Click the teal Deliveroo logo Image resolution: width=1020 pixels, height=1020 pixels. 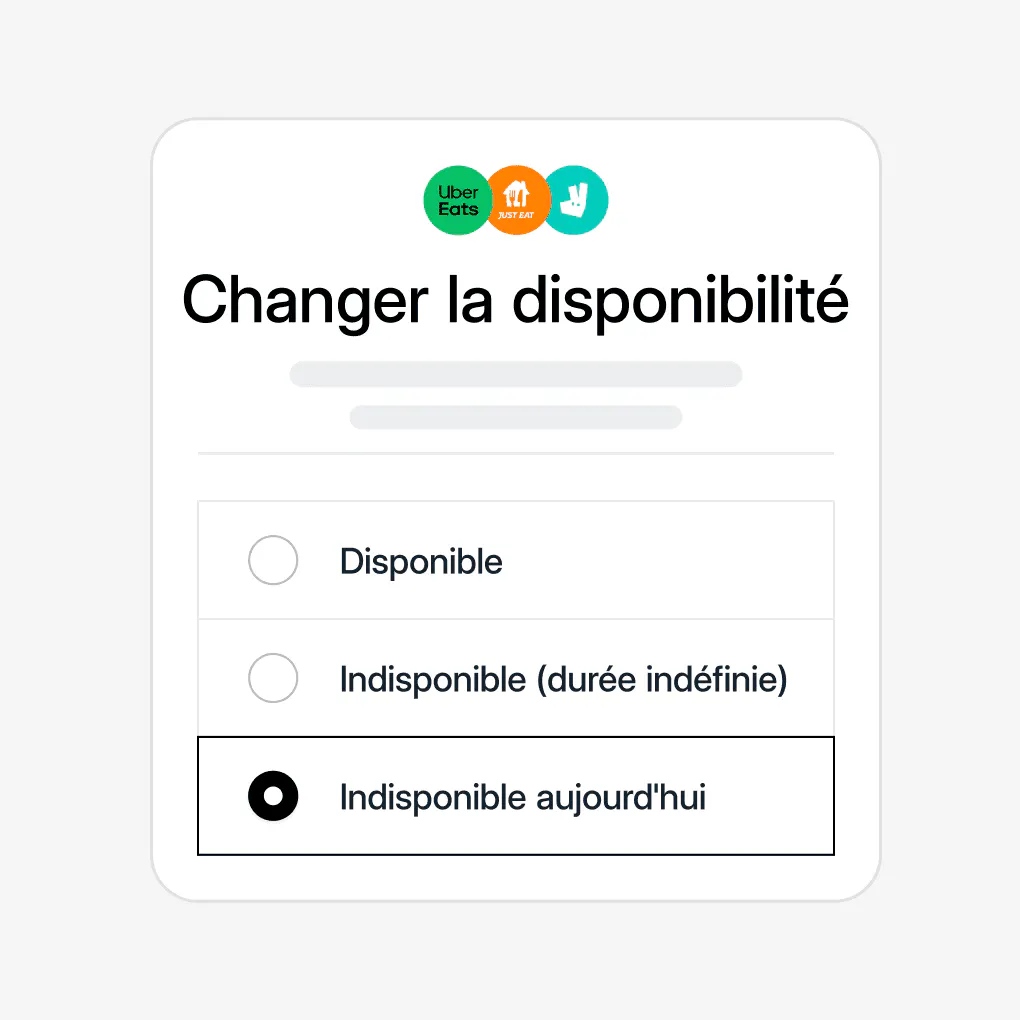[x=577, y=200]
